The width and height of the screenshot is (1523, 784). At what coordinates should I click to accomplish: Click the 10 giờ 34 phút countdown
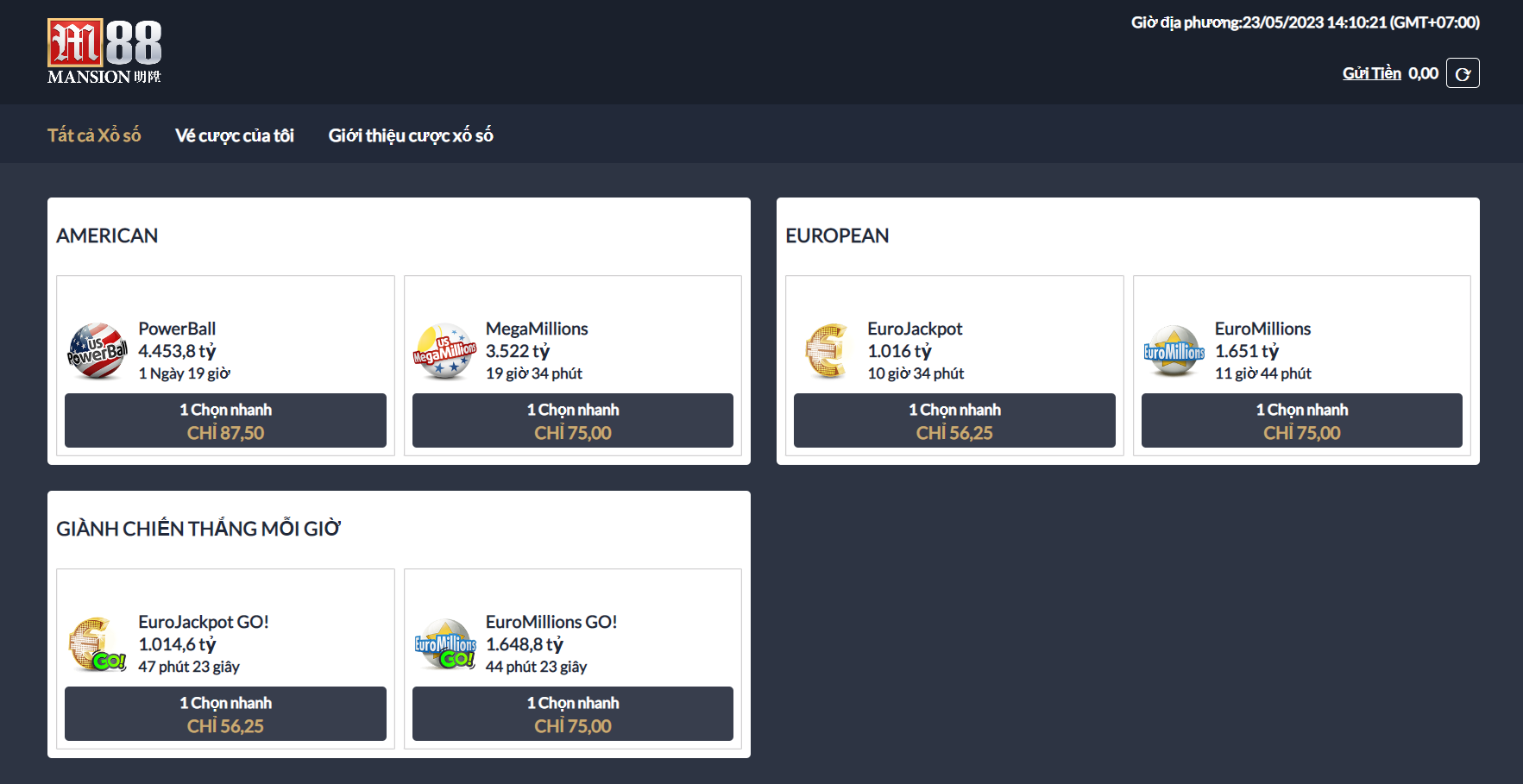click(916, 373)
